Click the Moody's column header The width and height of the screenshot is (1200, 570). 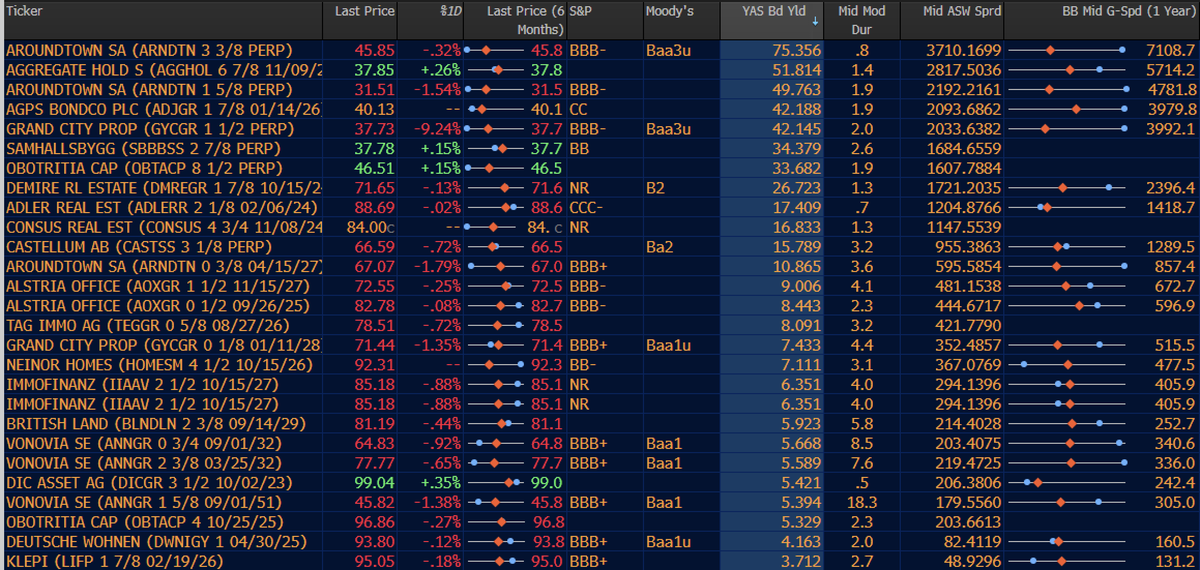coord(670,11)
